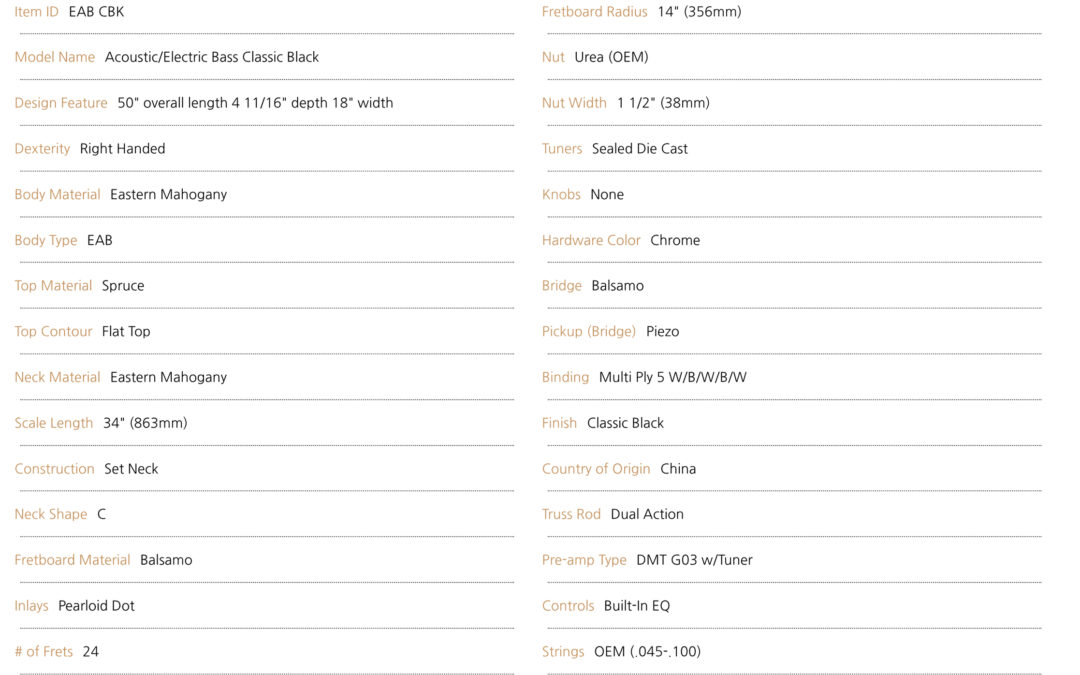Click the # of Frets label
Screen dimensions: 1080x675
43,652
